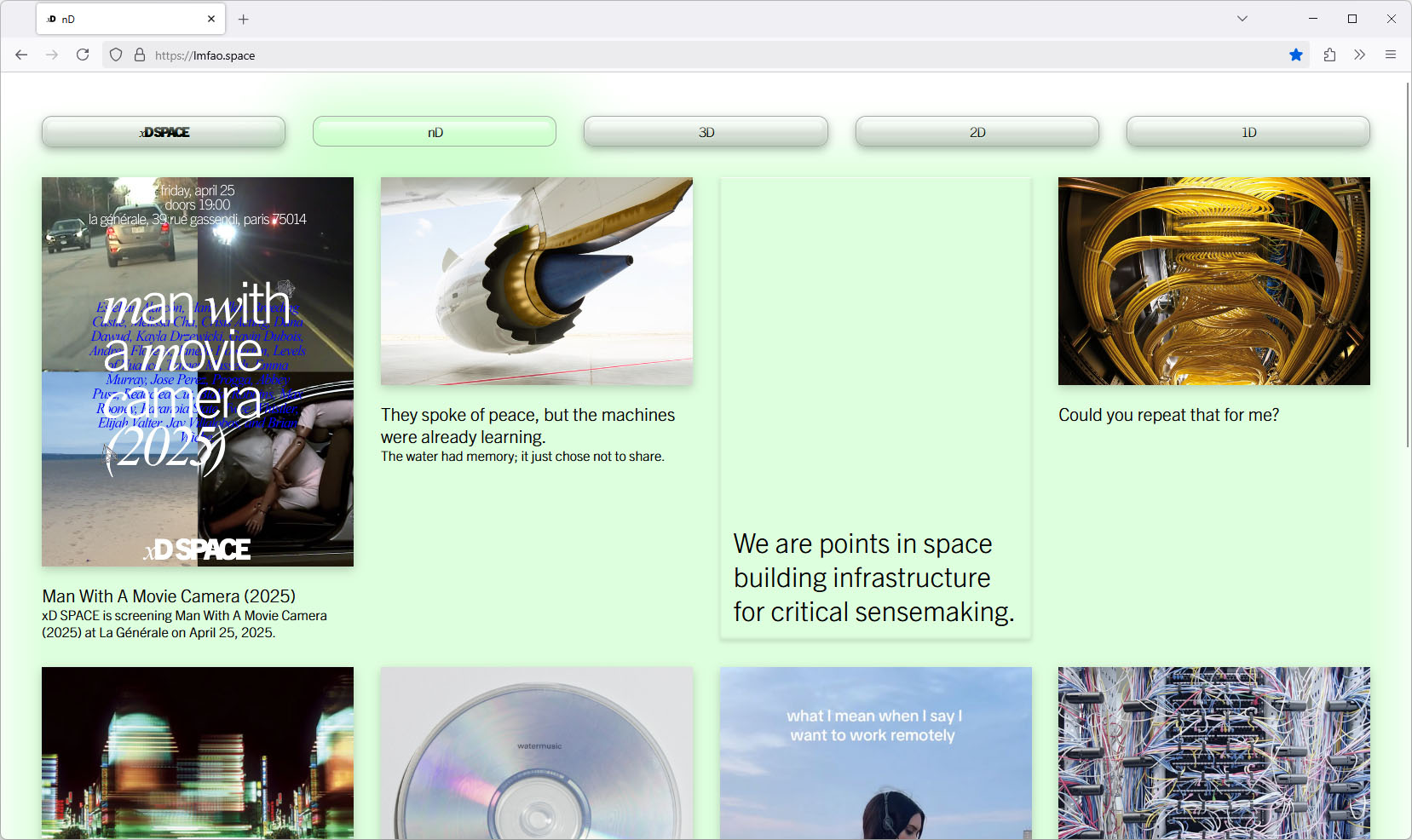This screenshot has height=840, width=1412.
Task: Click the xD SPACE logo button
Action: (x=164, y=132)
